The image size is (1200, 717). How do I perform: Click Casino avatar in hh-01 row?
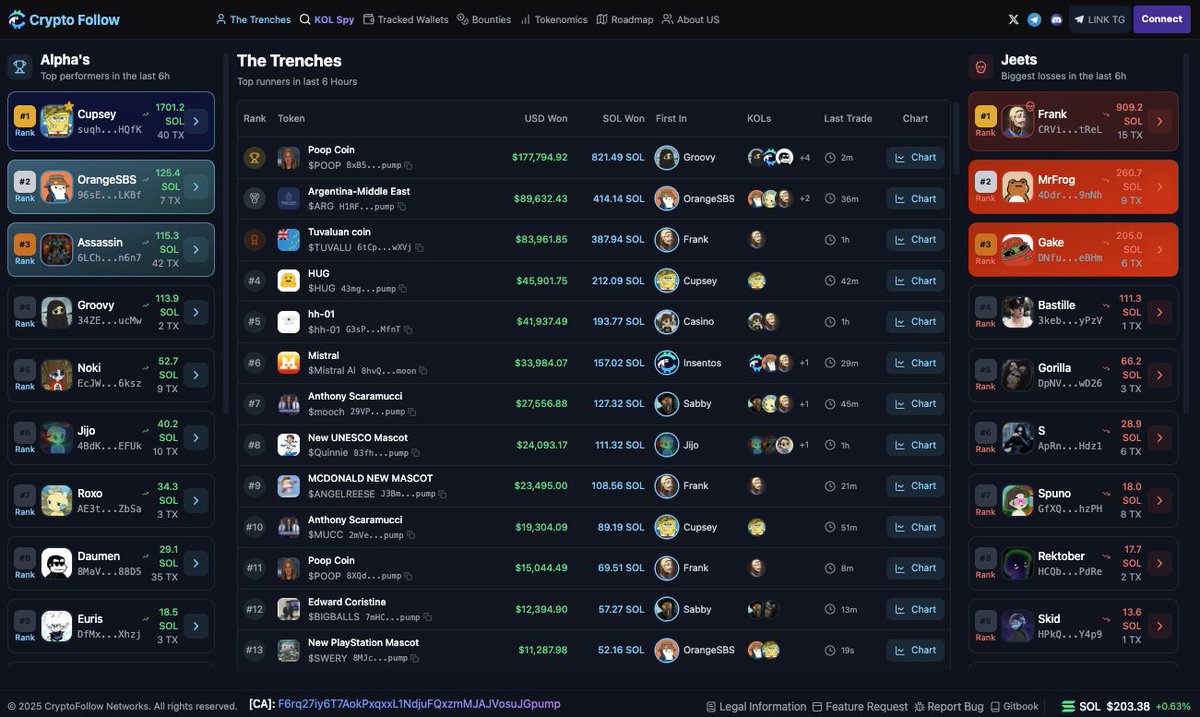pos(666,322)
